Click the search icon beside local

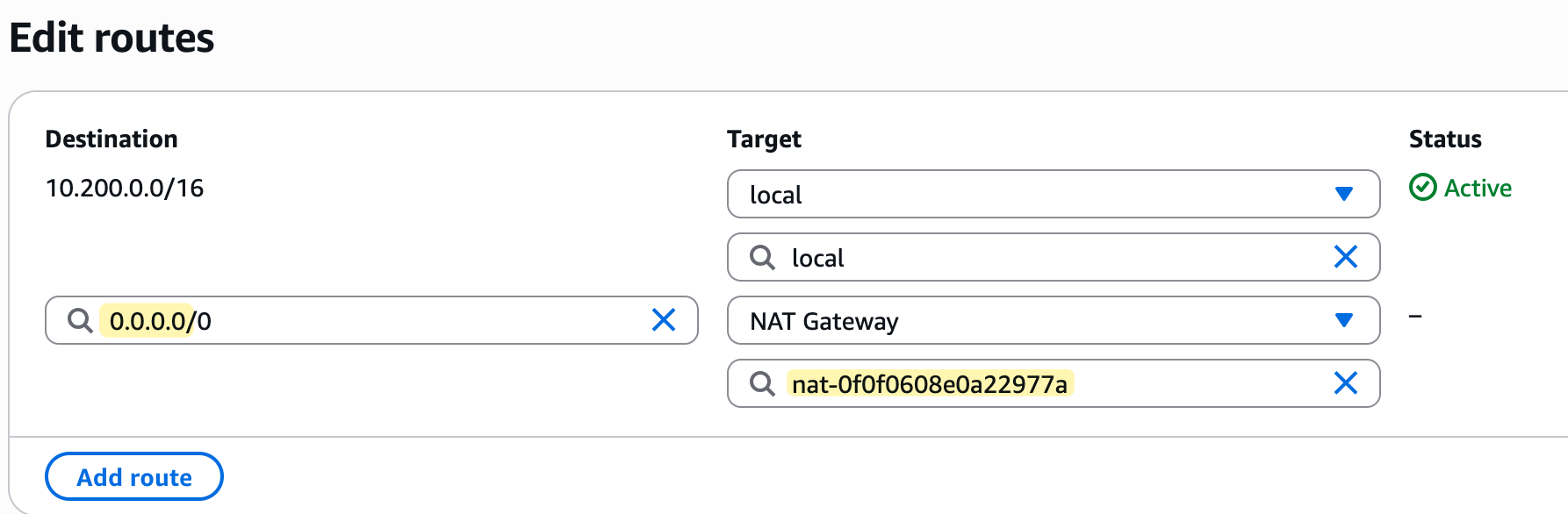(762, 257)
